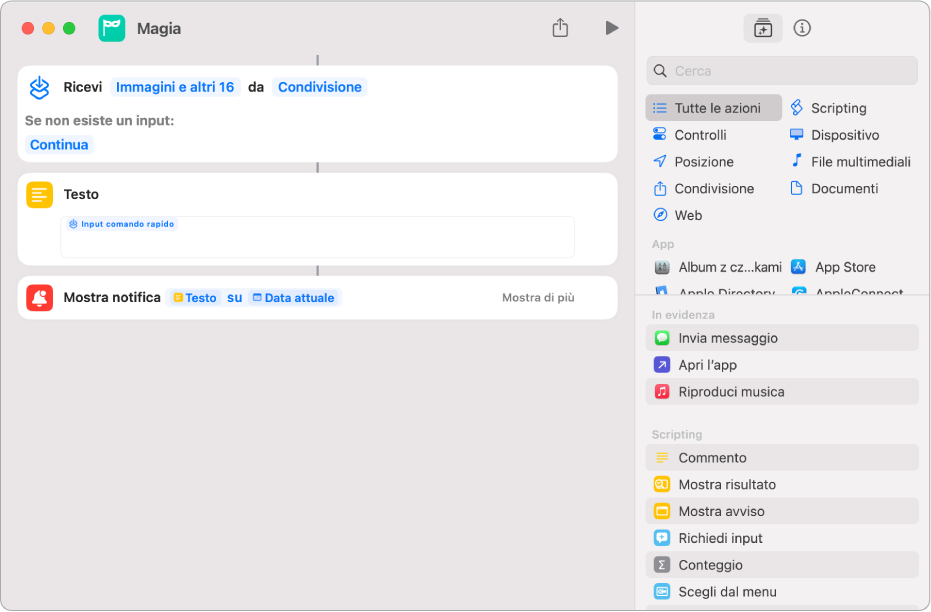
Task: Click 'Se non esiste un input:' label
Action: tap(99, 121)
